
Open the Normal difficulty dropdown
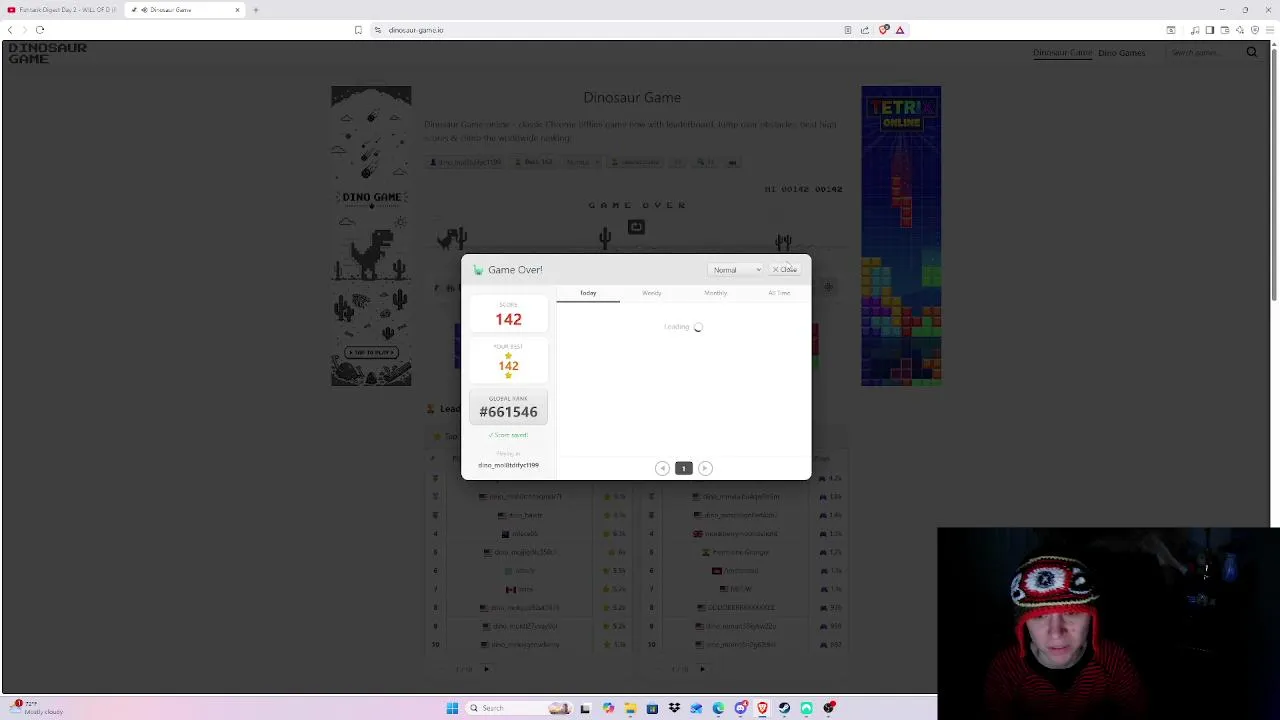736,270
